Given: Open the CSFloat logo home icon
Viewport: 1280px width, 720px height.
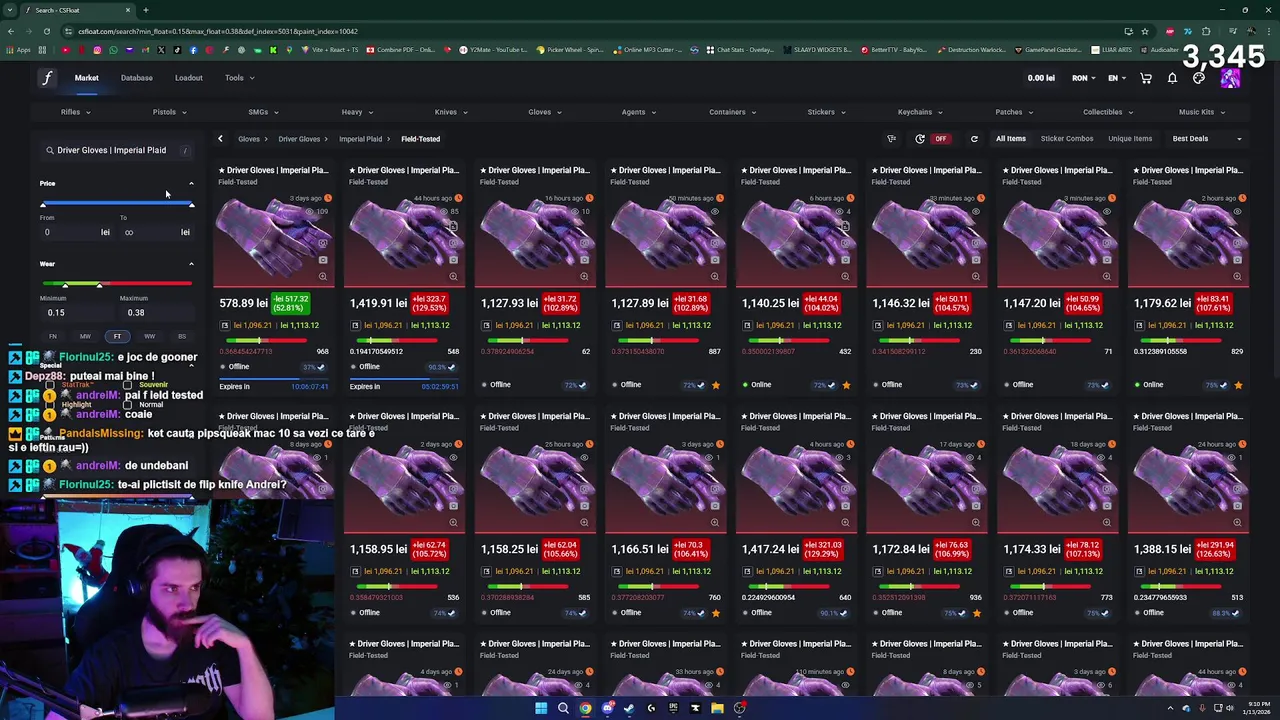Looking at the screenshot, I should [x=47, y=78].
